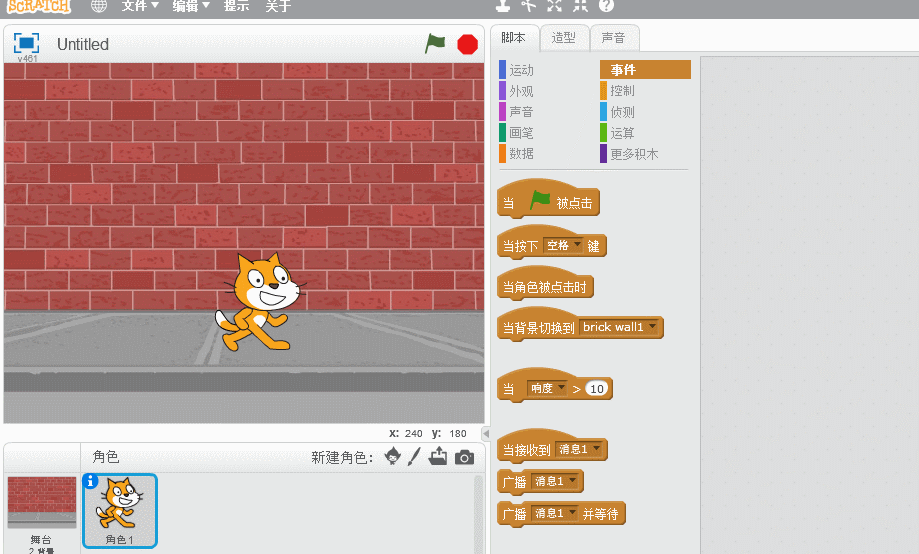Open 消息1 dropdown in 当接收到 block
Viewport: 919px width, 554px height.
(579, 450)
